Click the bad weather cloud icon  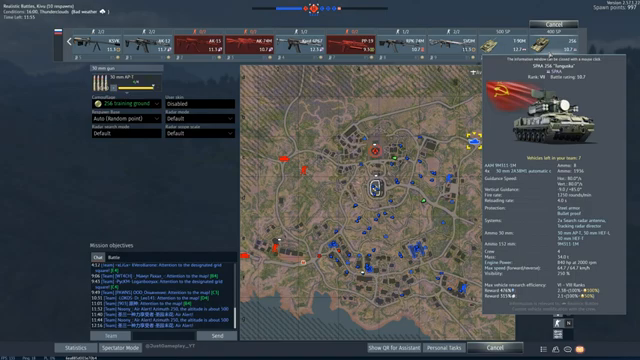[x=102, y=11]
